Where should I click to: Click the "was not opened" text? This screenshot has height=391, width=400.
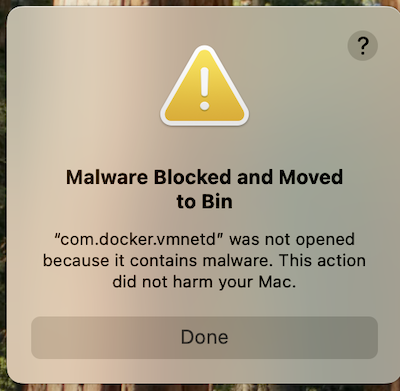point(292,240)
